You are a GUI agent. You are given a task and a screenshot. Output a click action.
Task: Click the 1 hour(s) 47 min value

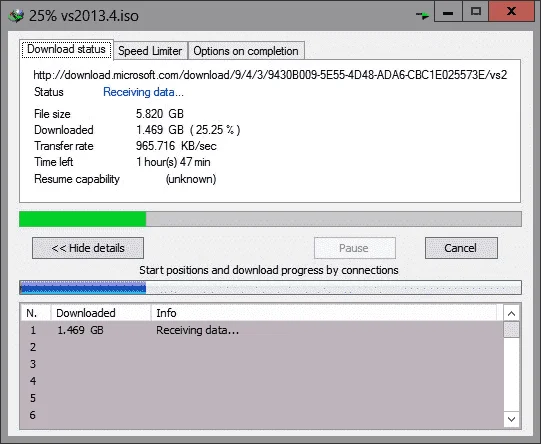point(173,162)
